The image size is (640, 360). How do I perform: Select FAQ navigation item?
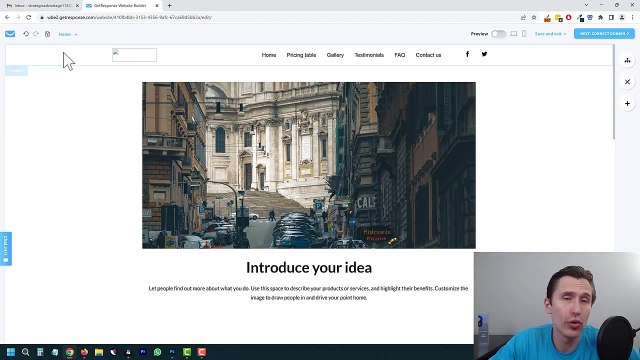400,55
